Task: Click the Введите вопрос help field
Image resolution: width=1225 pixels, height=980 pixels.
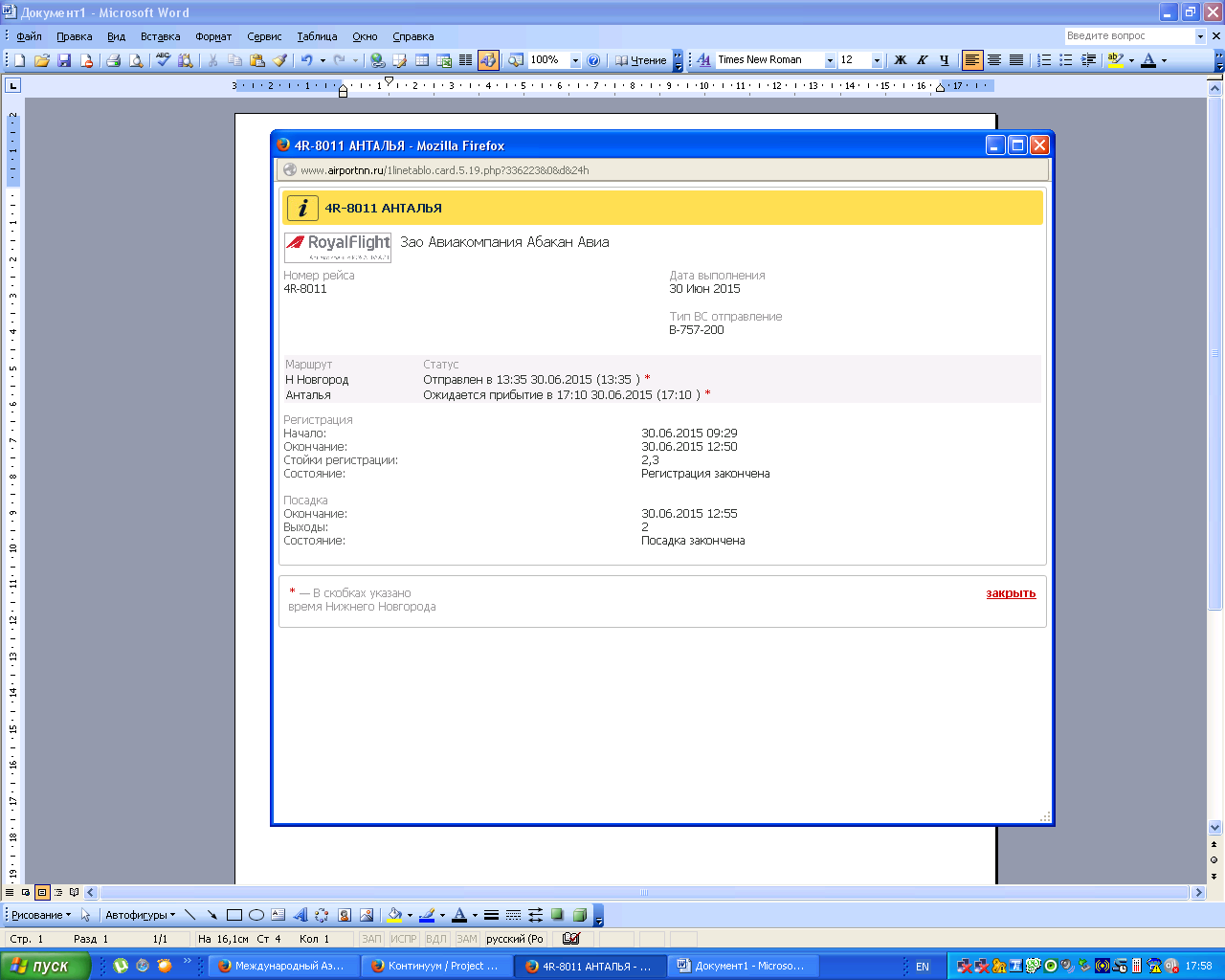Action: coord(1129,35)
